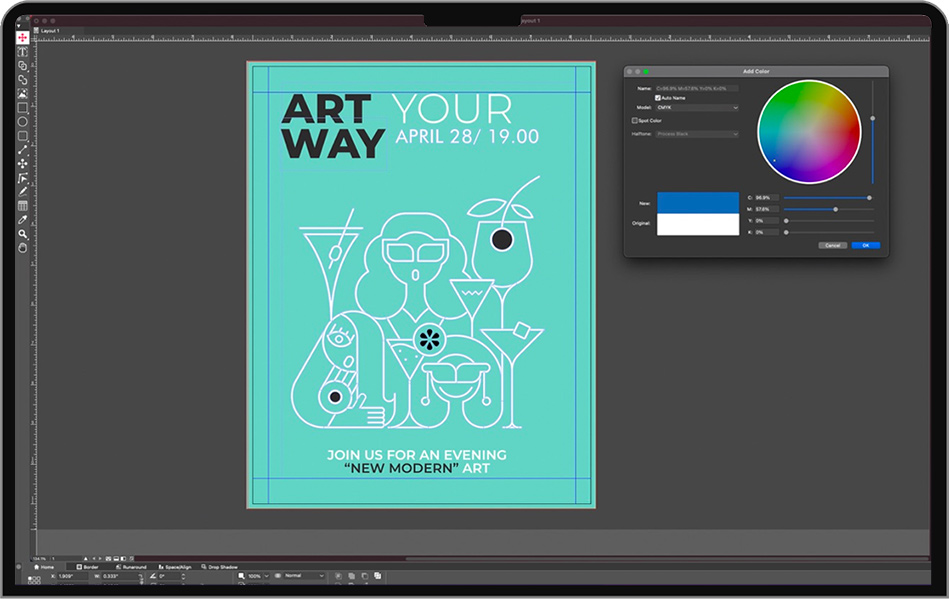Uncheck the Auto Name checkbox
Image resolution: width=949 pixels, height=599 pixels.
click(658, 97)
